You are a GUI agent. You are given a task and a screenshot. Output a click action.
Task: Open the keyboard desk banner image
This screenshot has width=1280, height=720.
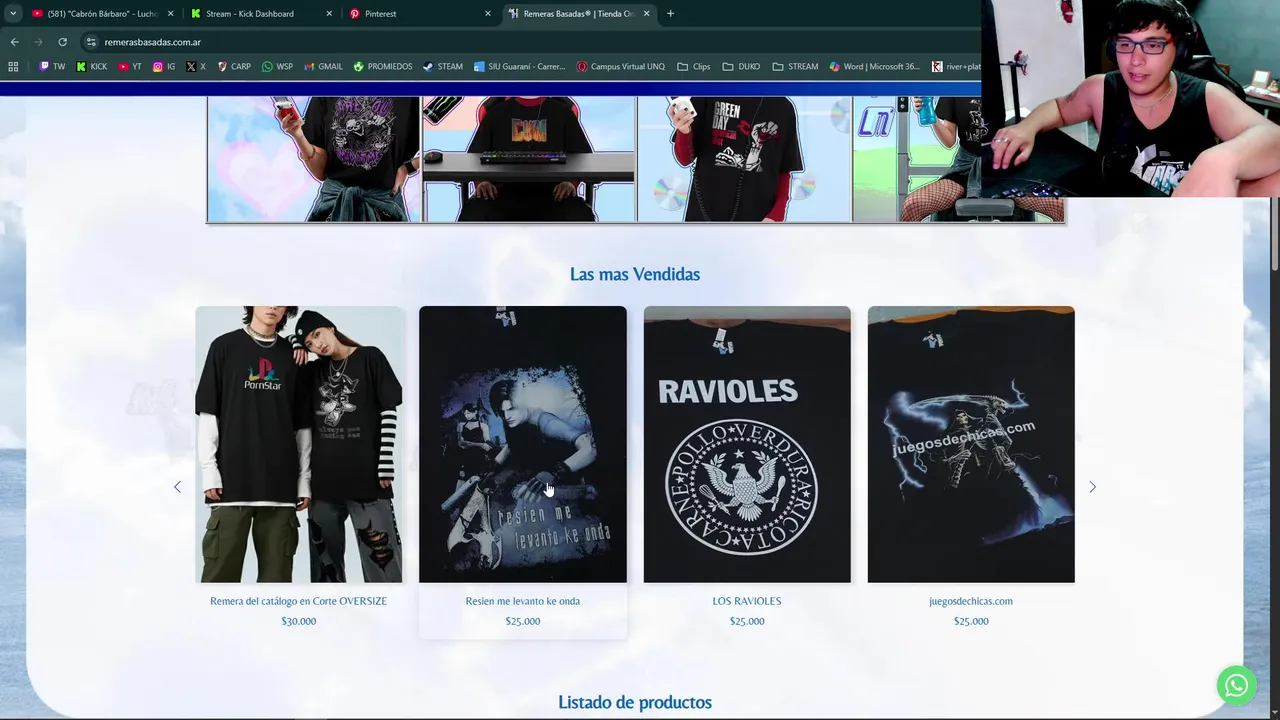[529, 159]
